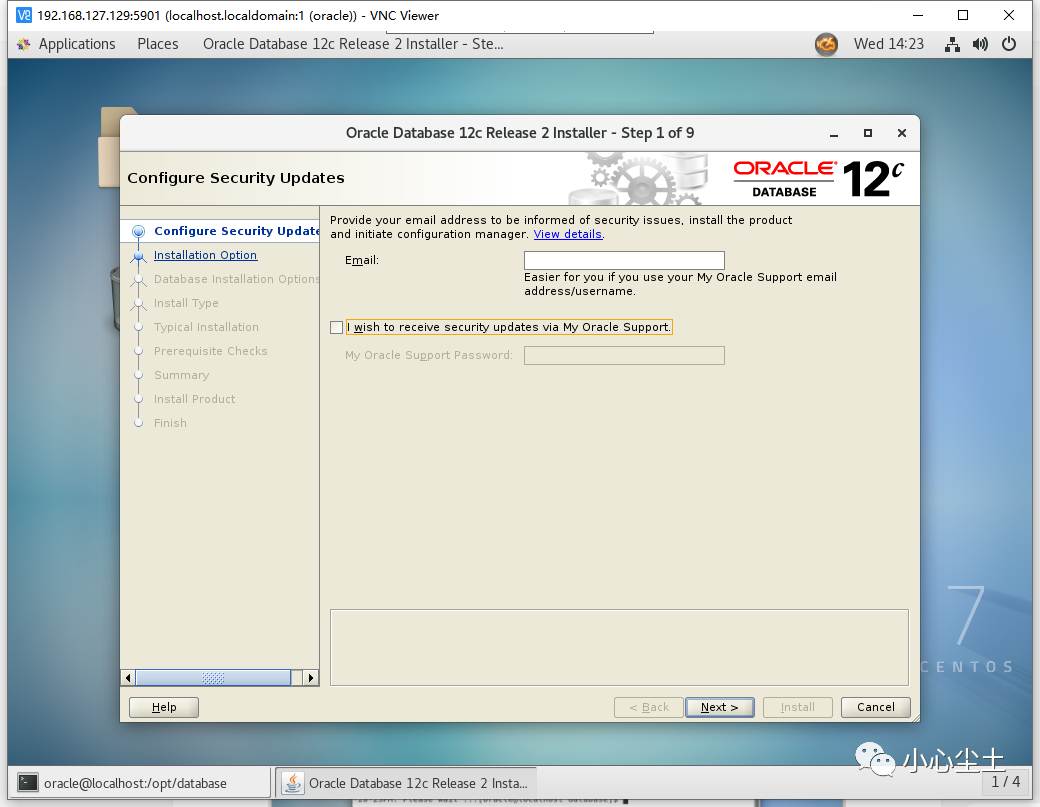Cancel the Oracle installer

[875, 707]
